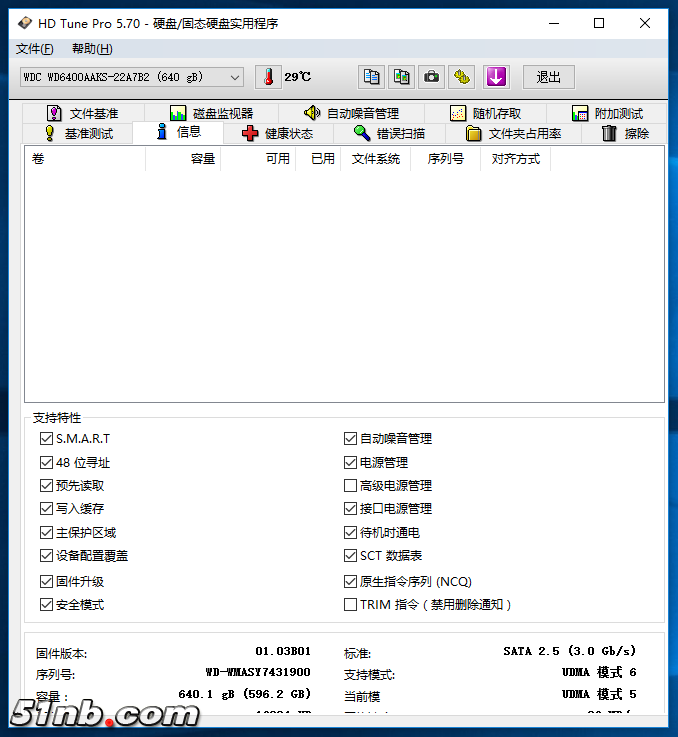The image size is (678, 737).
Task: Click the 退出 exit button
Action: (549, 77)
